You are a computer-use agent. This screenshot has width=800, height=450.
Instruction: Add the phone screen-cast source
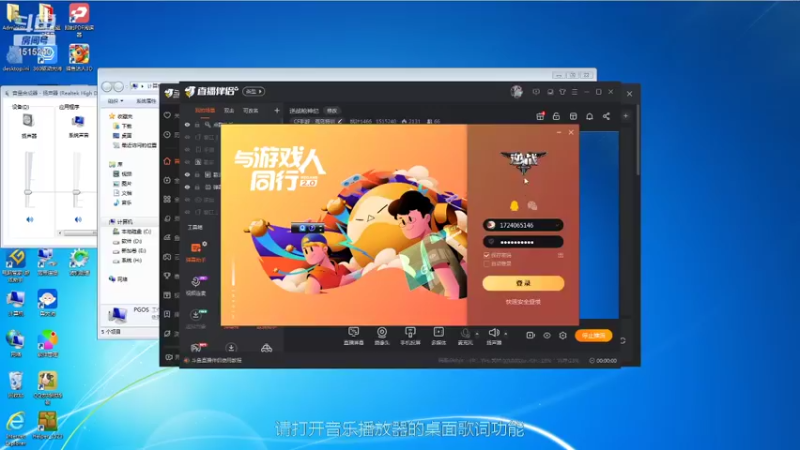point(410,336)
